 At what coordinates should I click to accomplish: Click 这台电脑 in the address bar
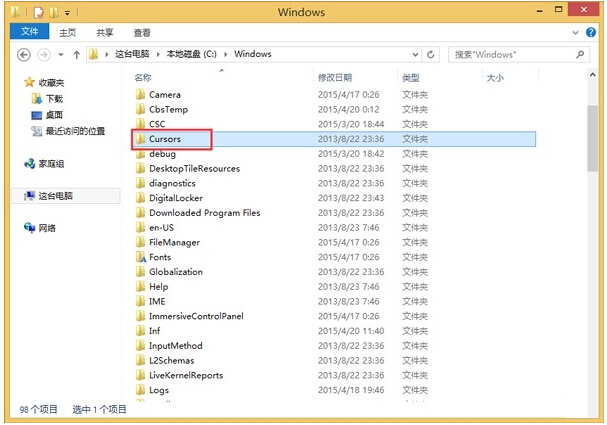coord(132,54)
